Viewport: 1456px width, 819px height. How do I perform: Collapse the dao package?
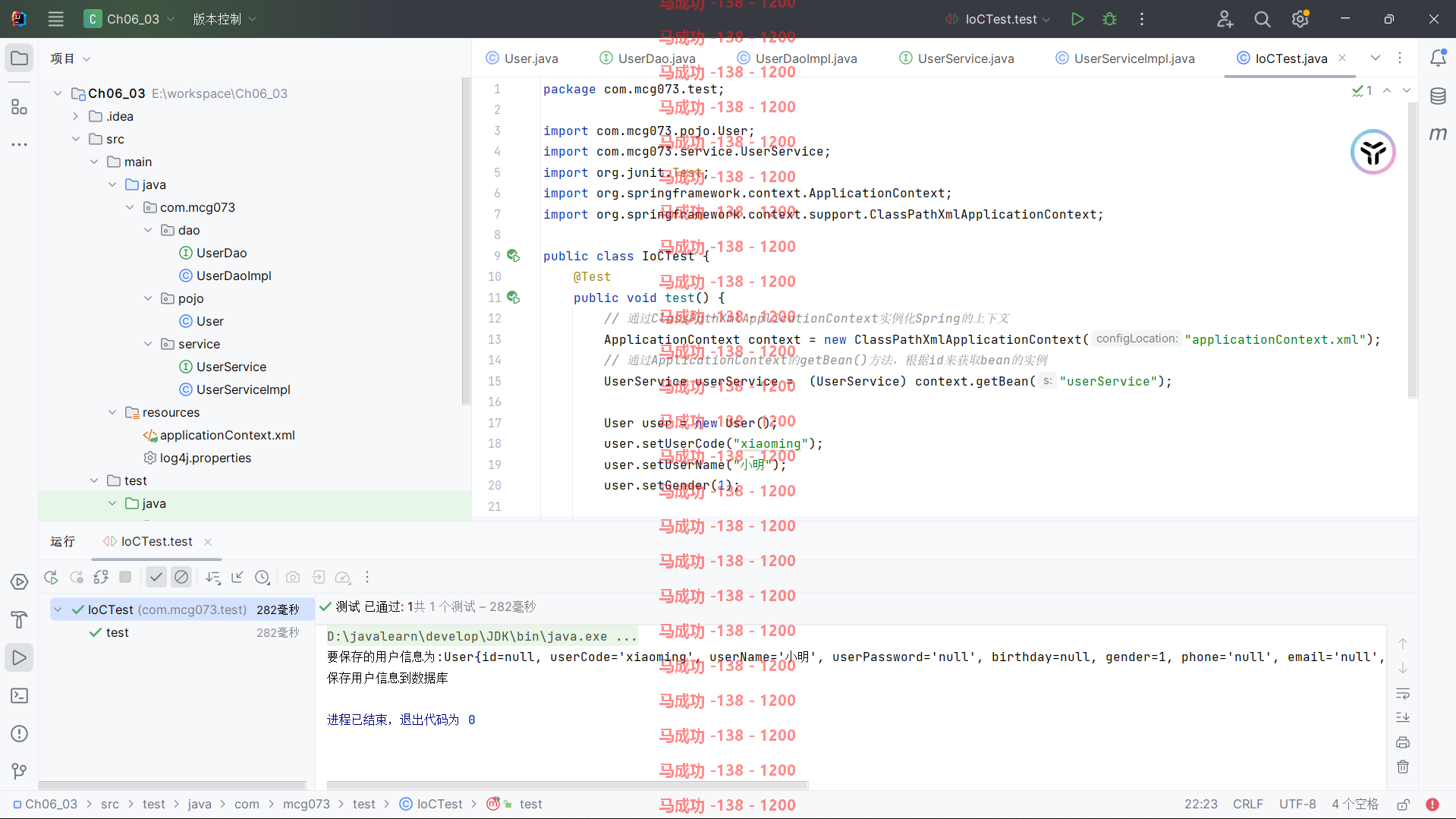[x=148, y=230]
